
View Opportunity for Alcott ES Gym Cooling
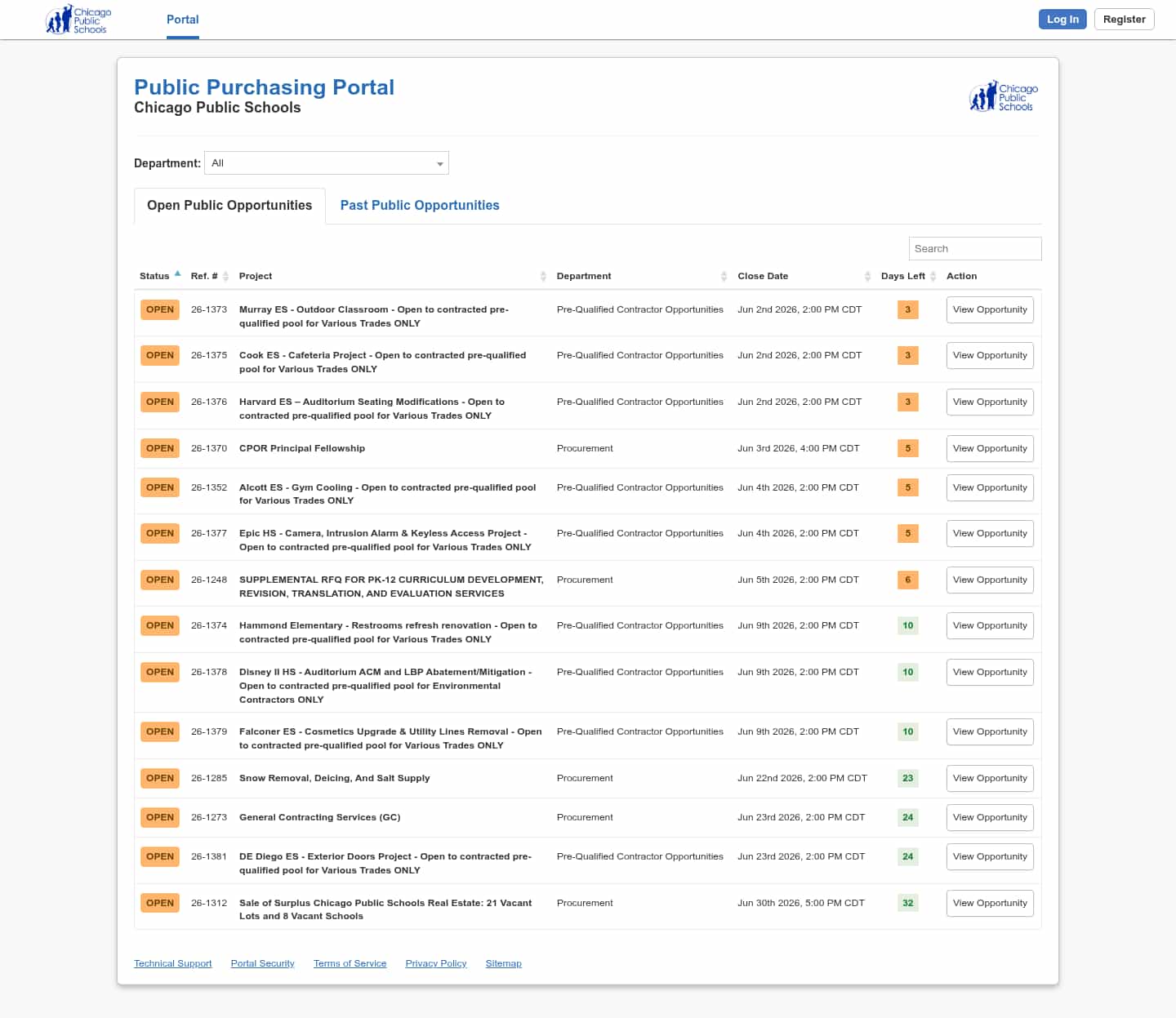click(x=990, y=488)
